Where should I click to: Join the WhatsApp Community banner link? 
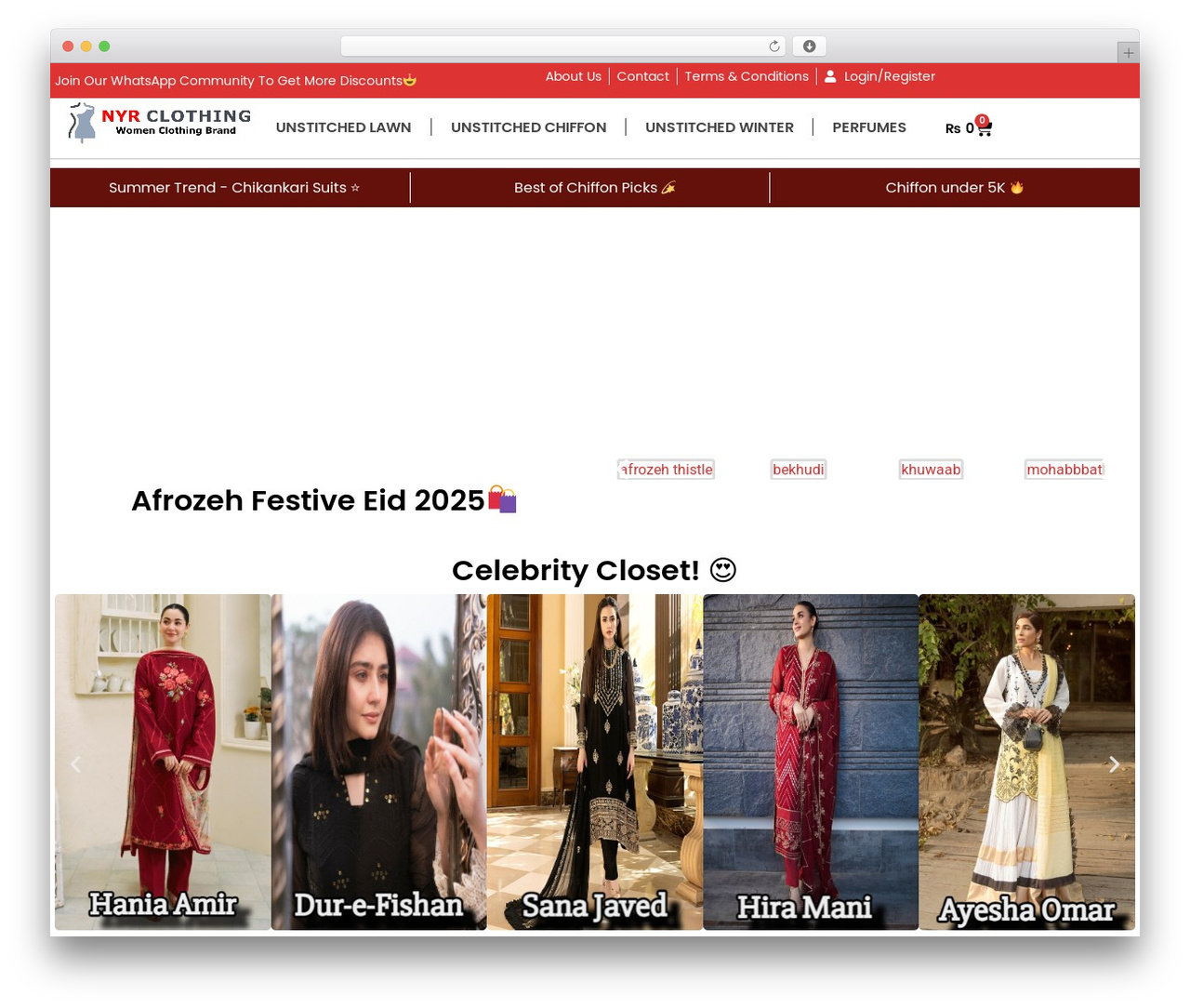pyautogui.click(x=235, y=81)
